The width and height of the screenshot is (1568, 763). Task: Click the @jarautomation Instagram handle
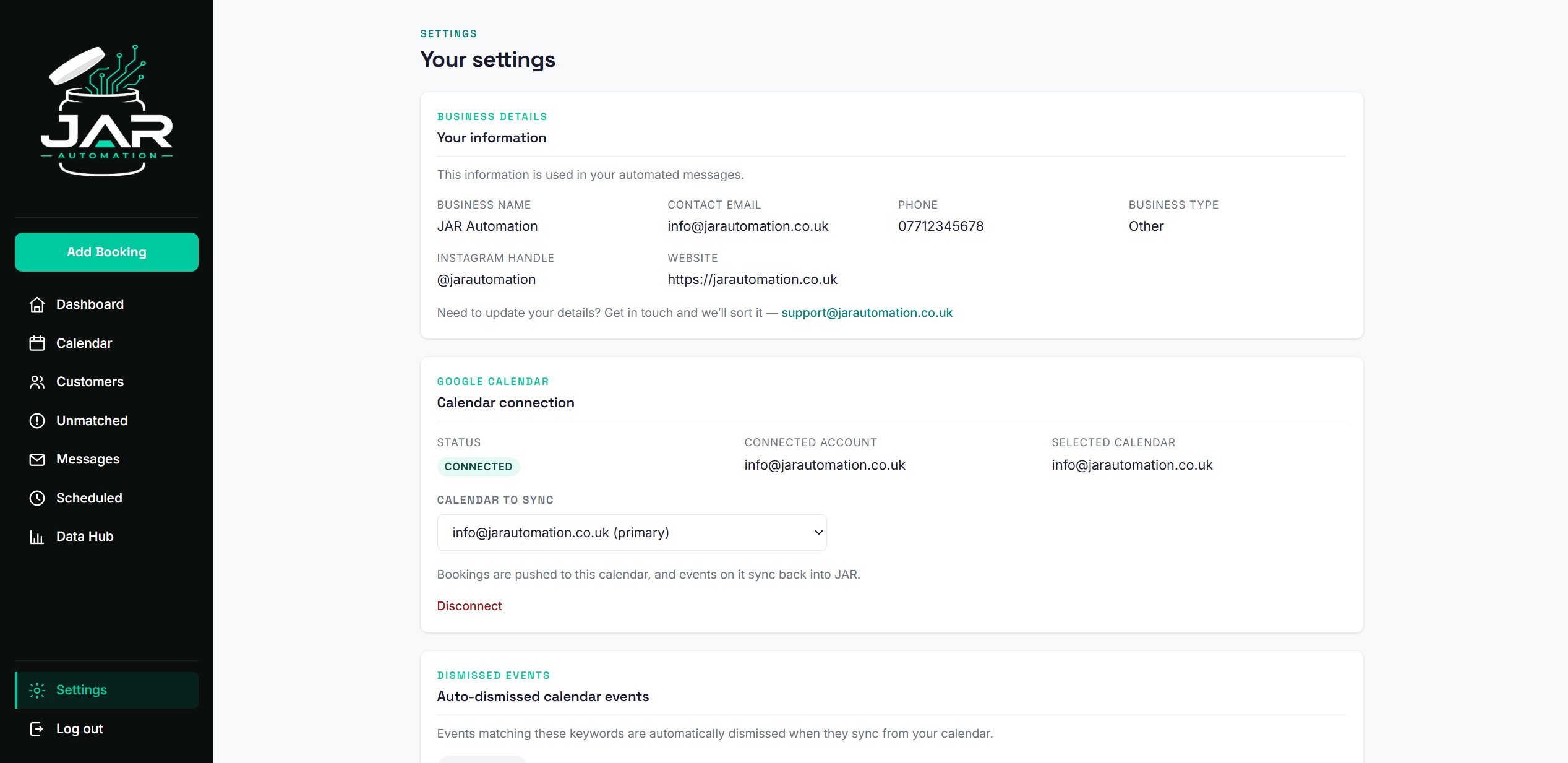486,280
